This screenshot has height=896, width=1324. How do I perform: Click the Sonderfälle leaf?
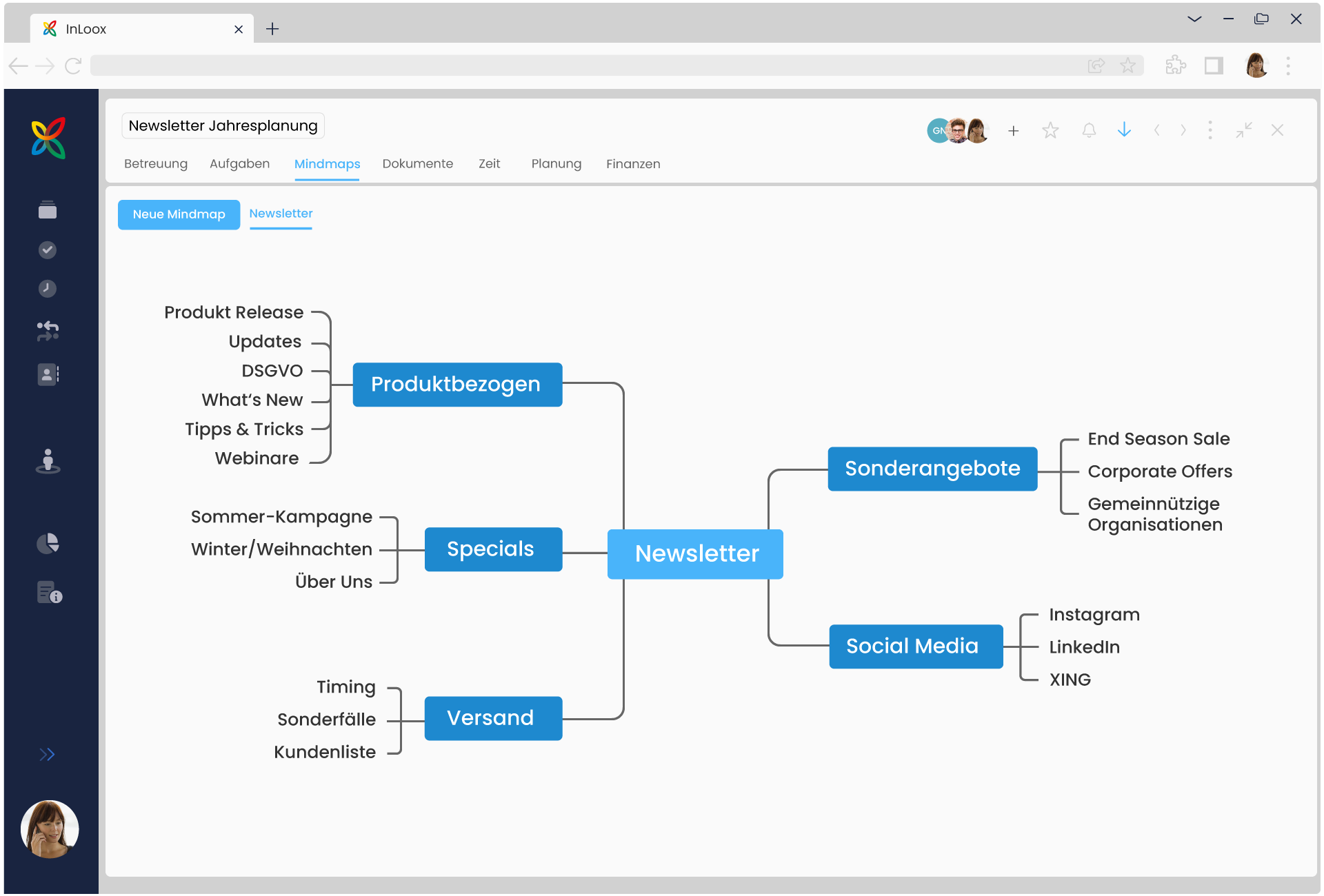click(327, 720)
